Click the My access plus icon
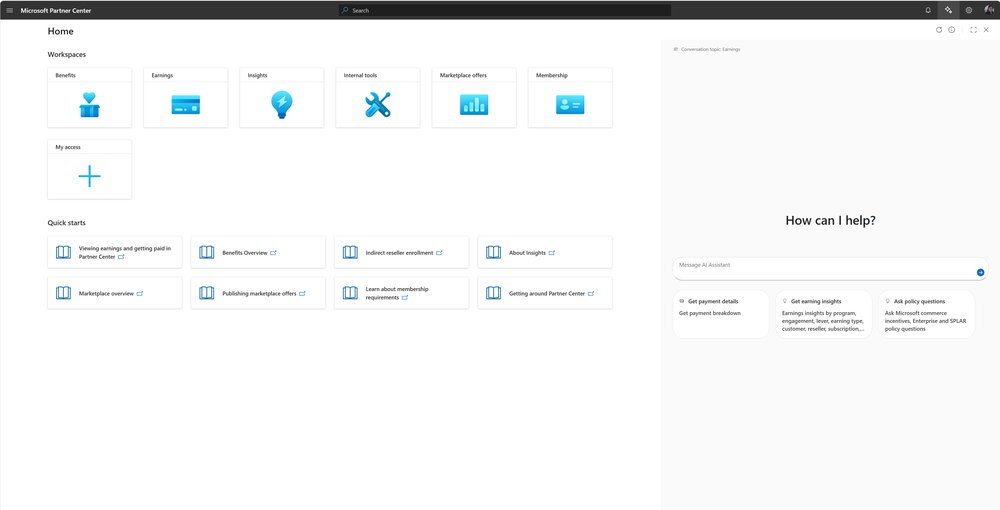 (x=89, y=176)
